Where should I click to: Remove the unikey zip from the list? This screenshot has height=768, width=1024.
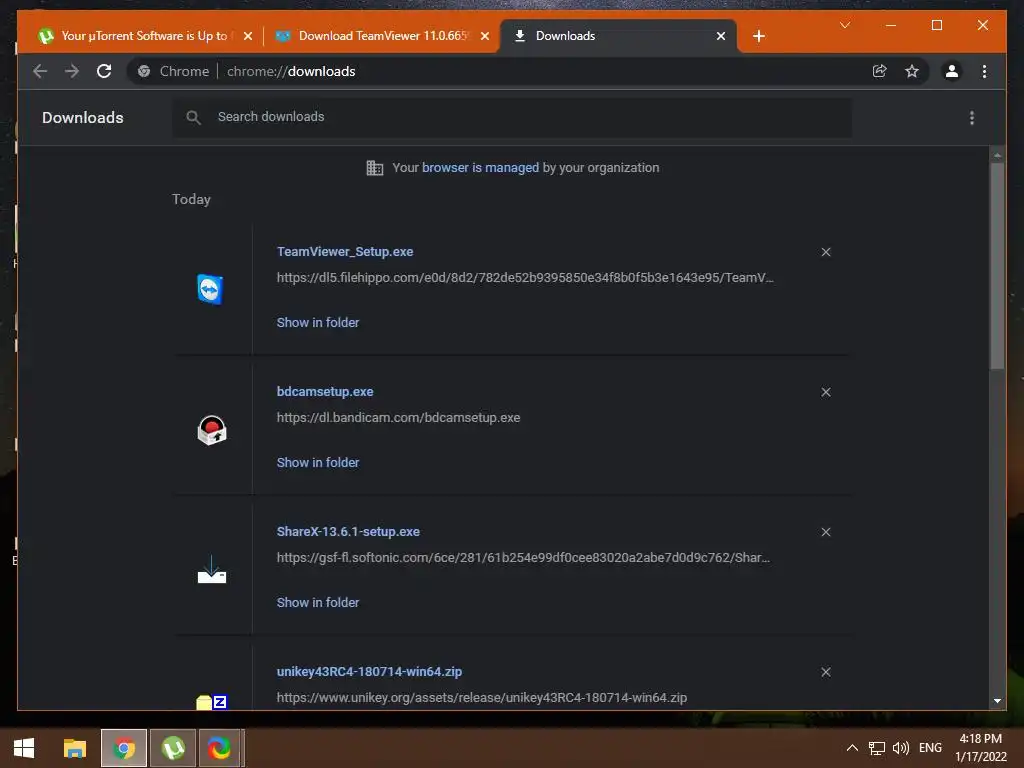point(826,672)
